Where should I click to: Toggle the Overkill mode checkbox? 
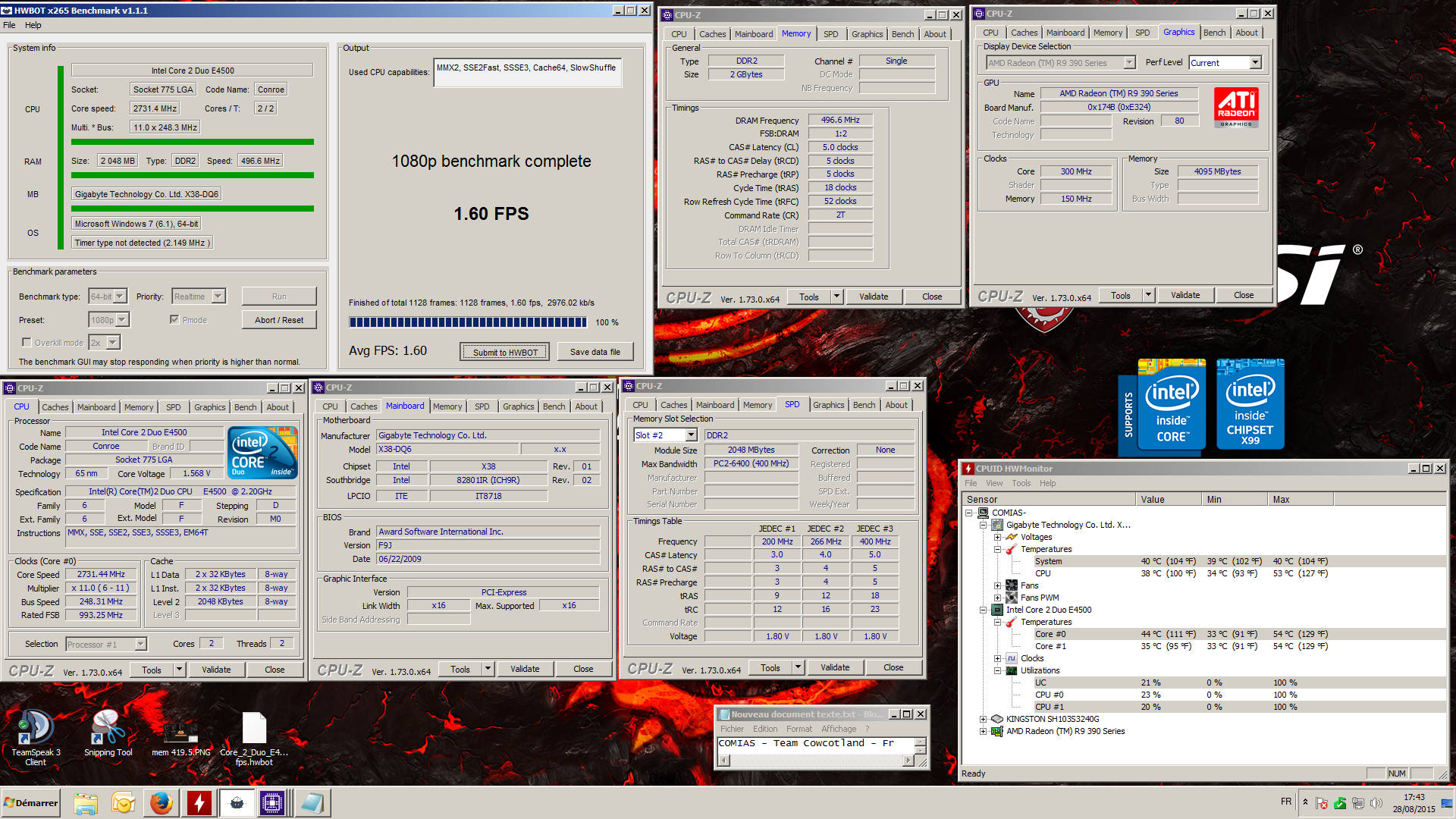(x=27, y=342)
